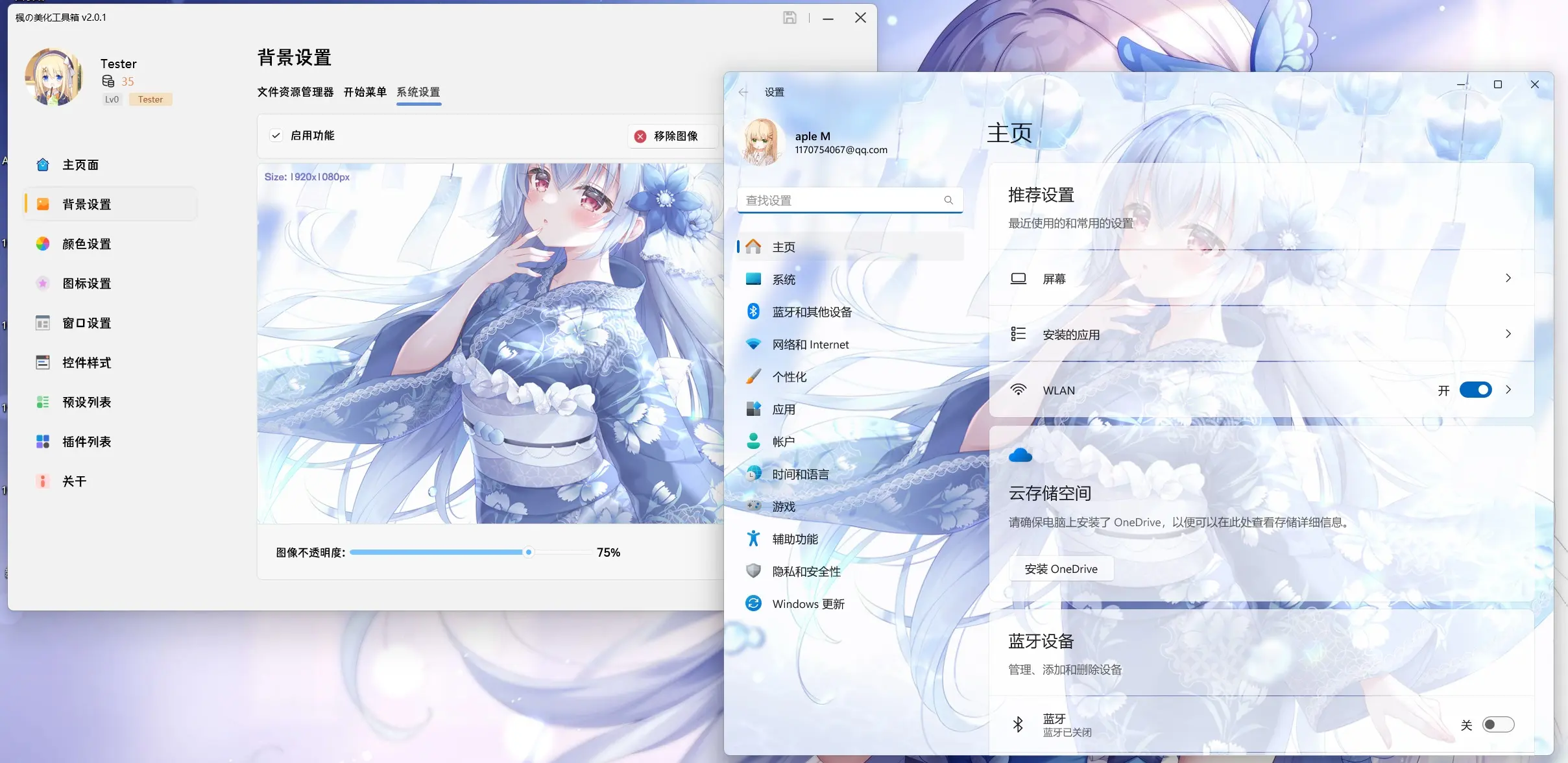Expand WLAN row chevron
This screenshot has width=1568, height=763.
(x=1508, y=390)
